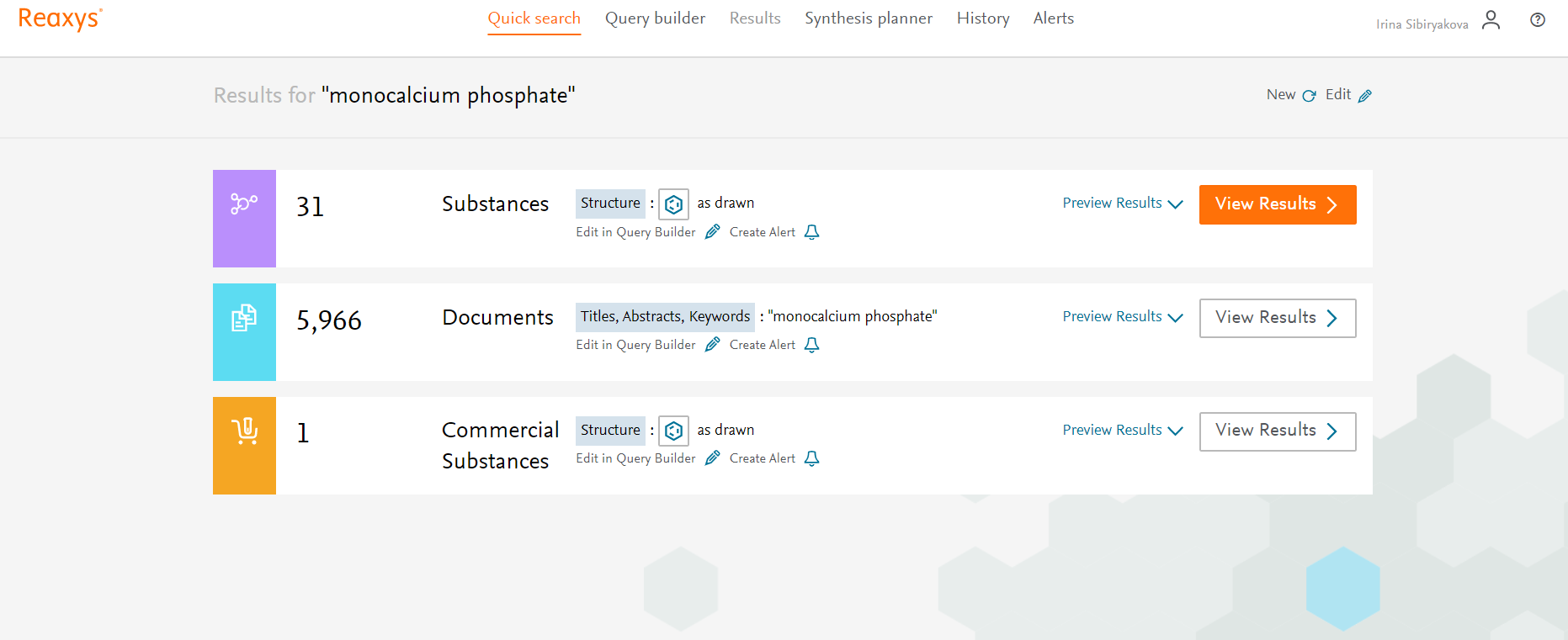
Task: Click the New search refresh icon
Action: pyautogui.click(x=1309, y=96)
